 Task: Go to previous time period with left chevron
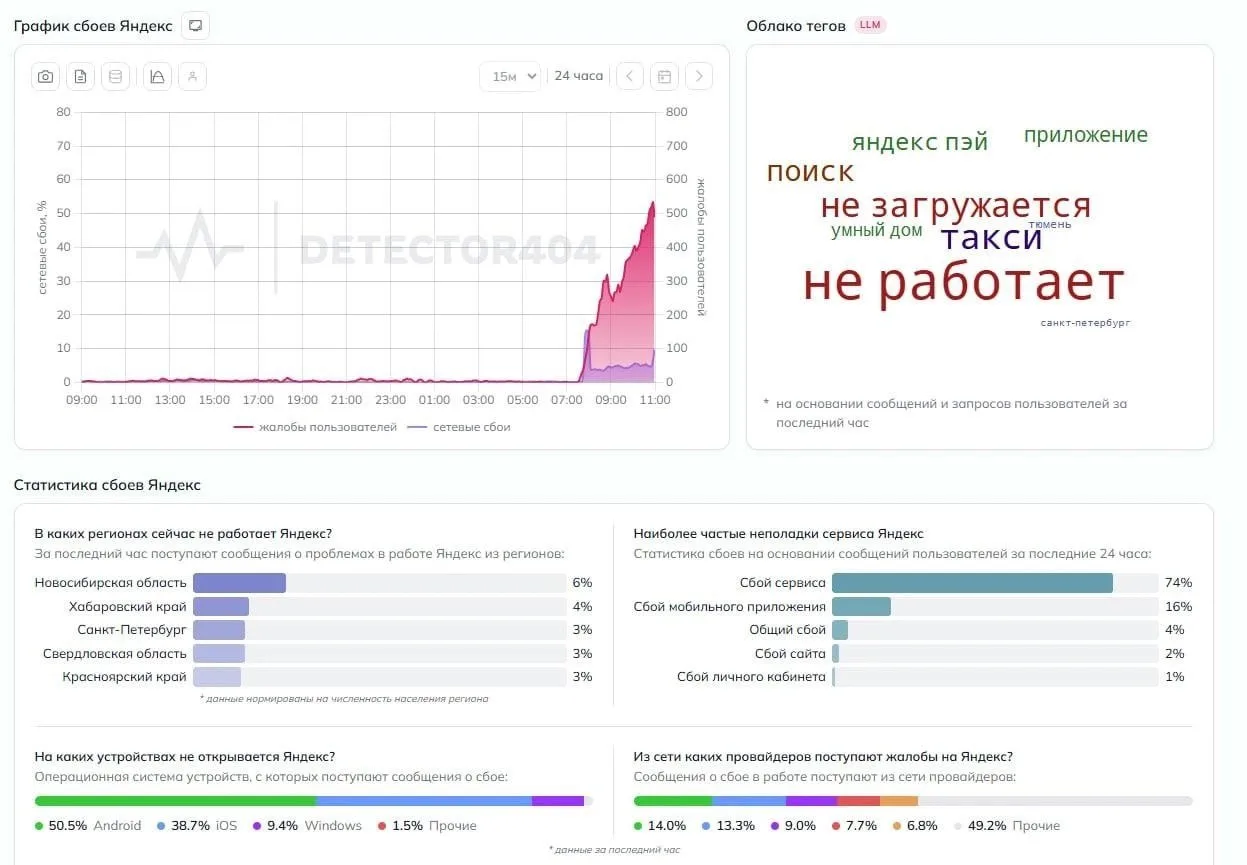coord(629,76)
